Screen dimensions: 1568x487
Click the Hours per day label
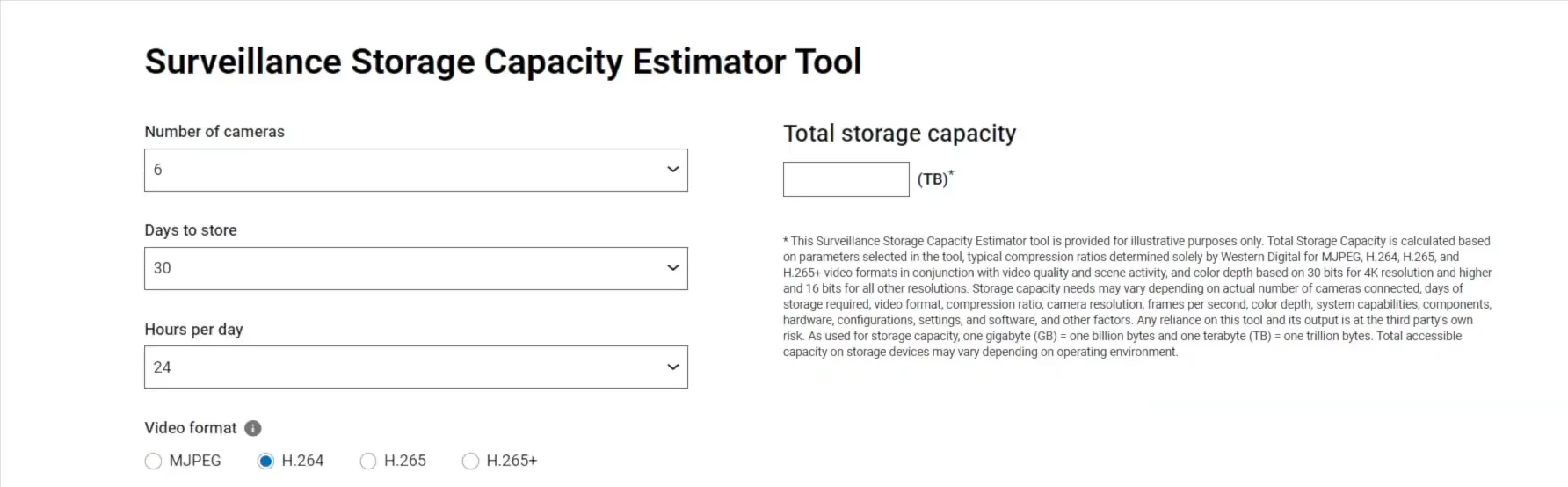[x=193, y=330]
